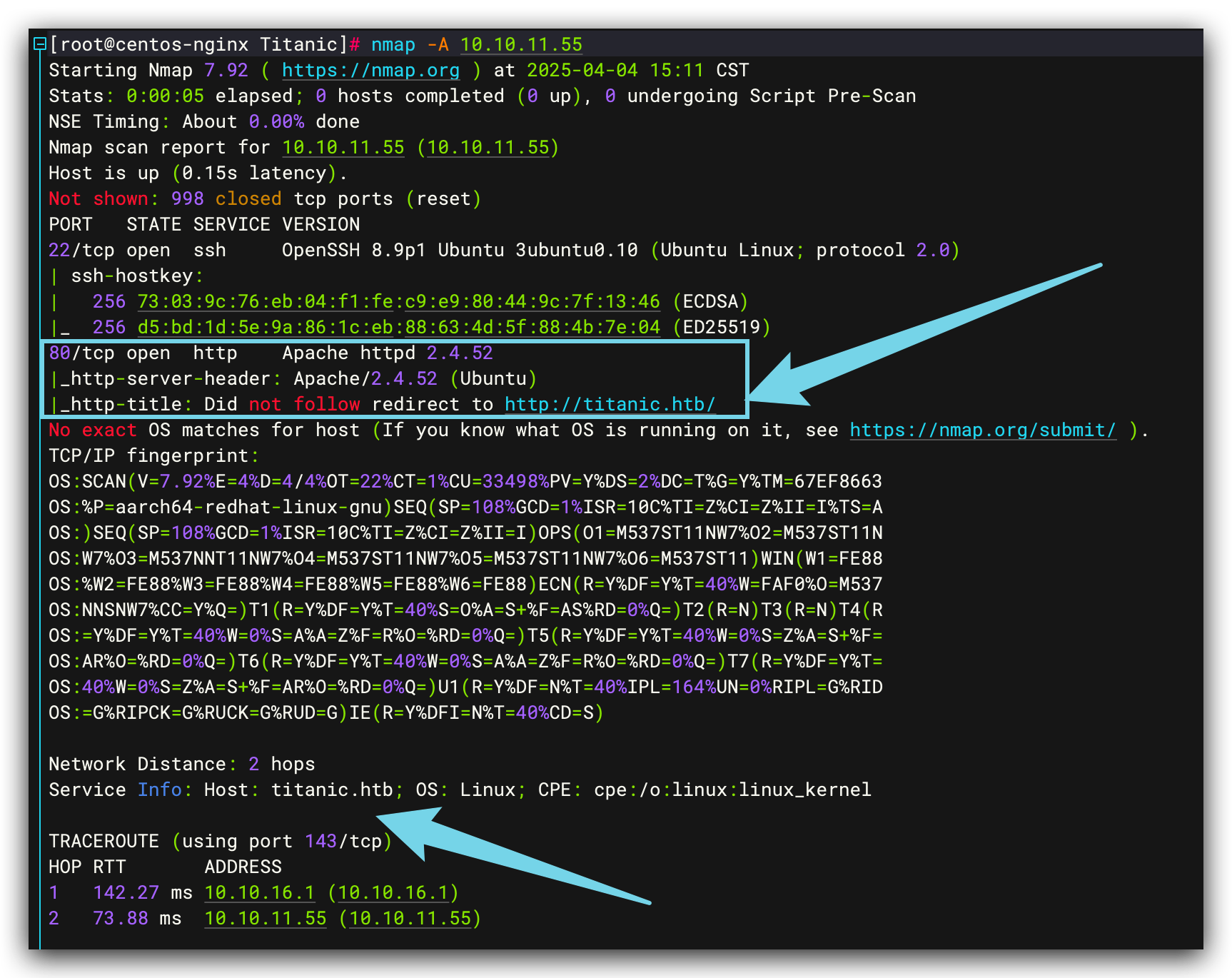Click 'titanic.htb' in the Service Info line
The width and height of the screenshot is (1232, 978).
(x=332, y=790)
